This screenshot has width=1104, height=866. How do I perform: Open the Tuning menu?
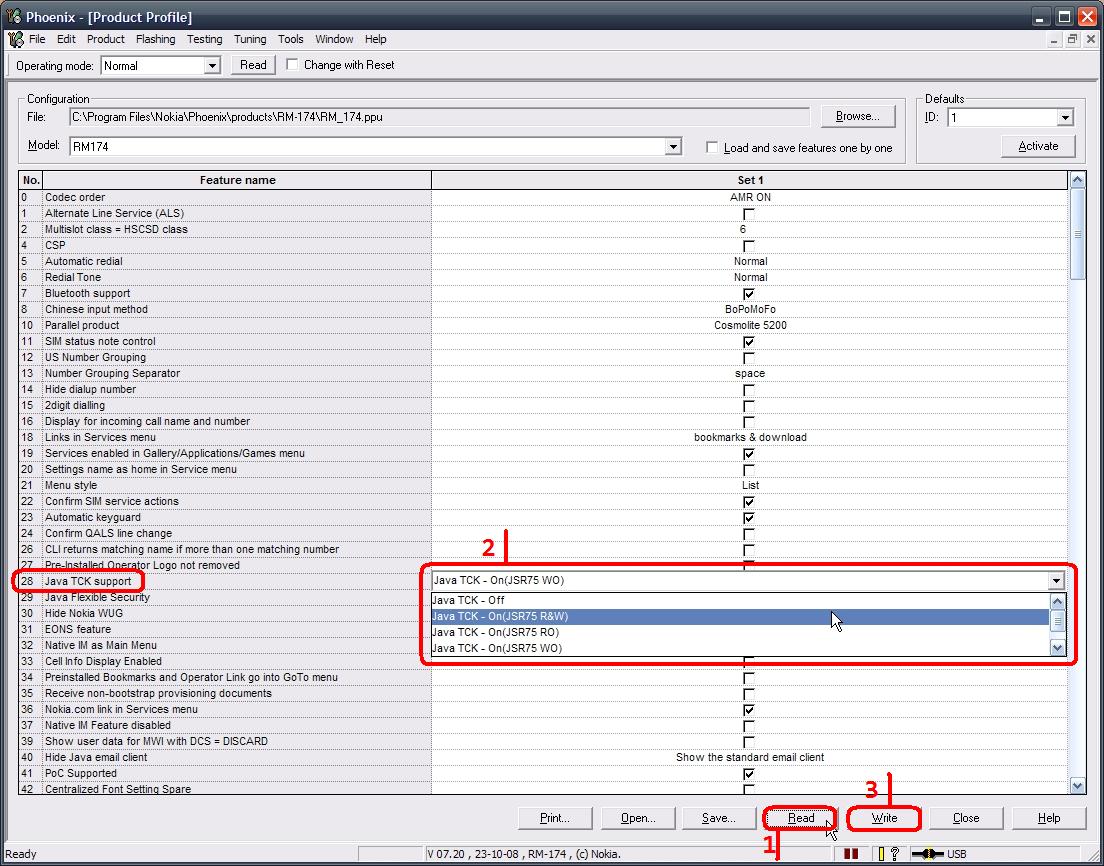click(249, 39)
